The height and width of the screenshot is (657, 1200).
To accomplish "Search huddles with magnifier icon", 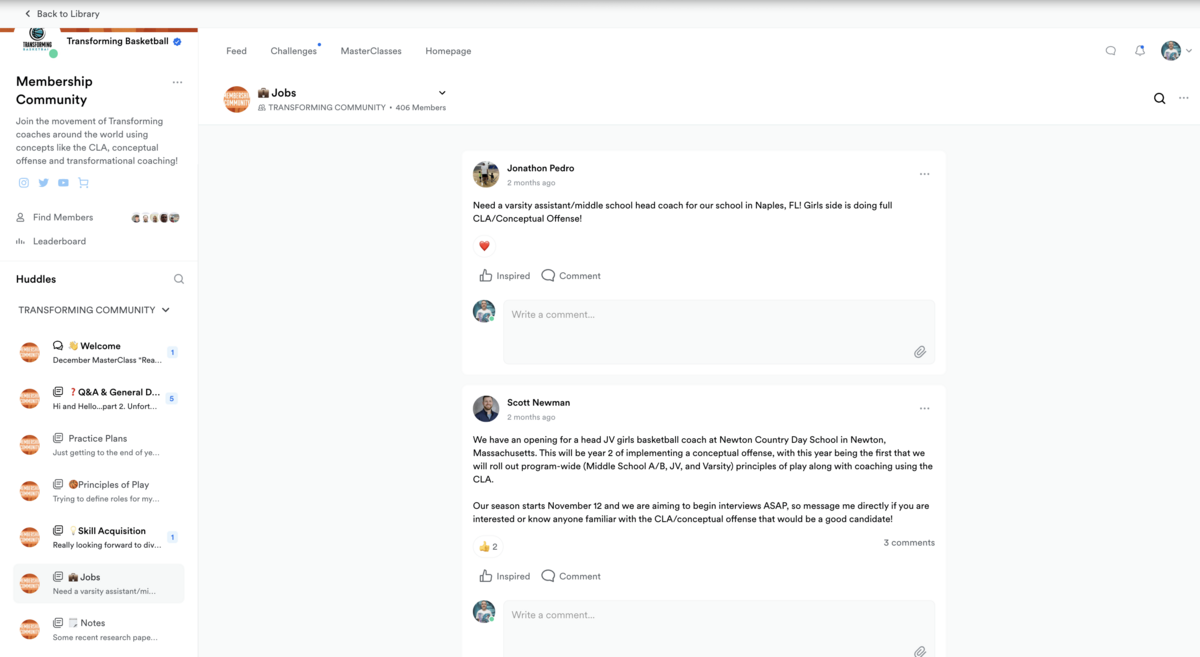I will click(x=179, y=279).
